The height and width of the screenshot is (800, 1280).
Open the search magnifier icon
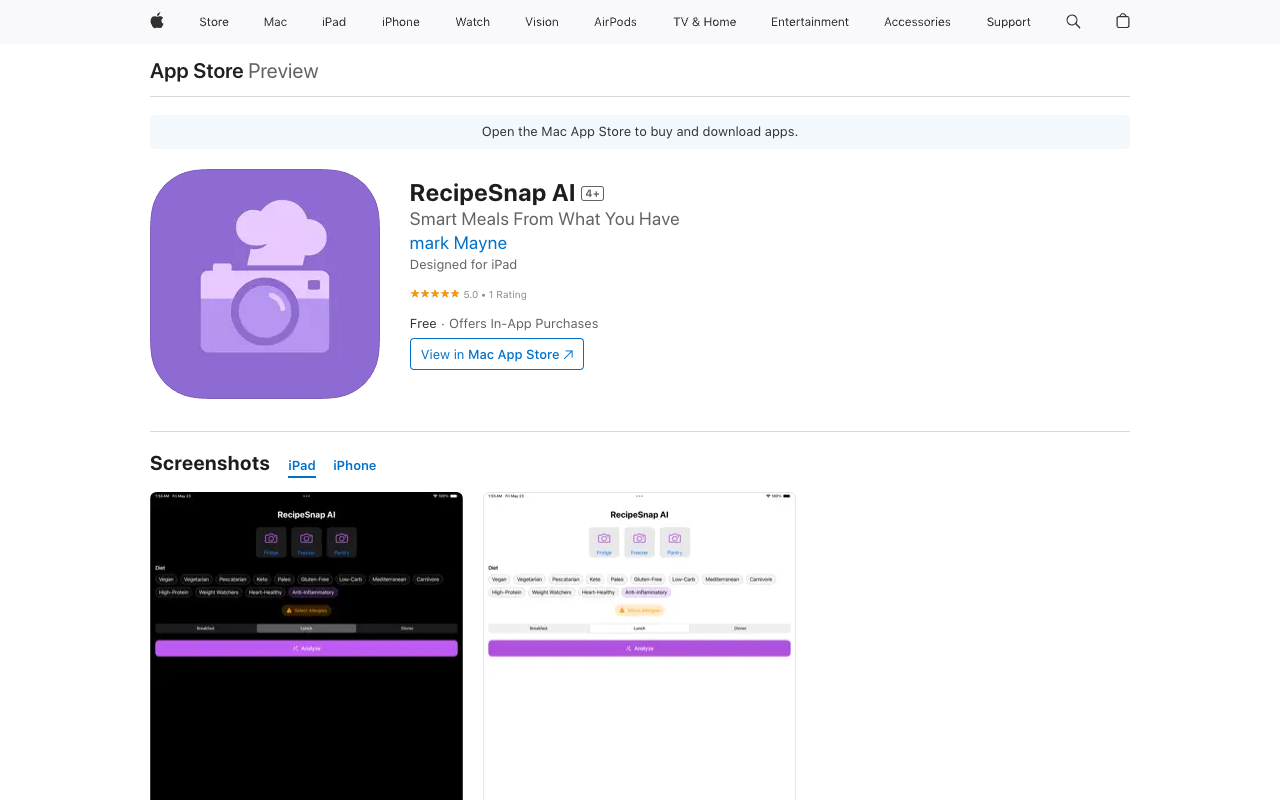click(1073, 21)
